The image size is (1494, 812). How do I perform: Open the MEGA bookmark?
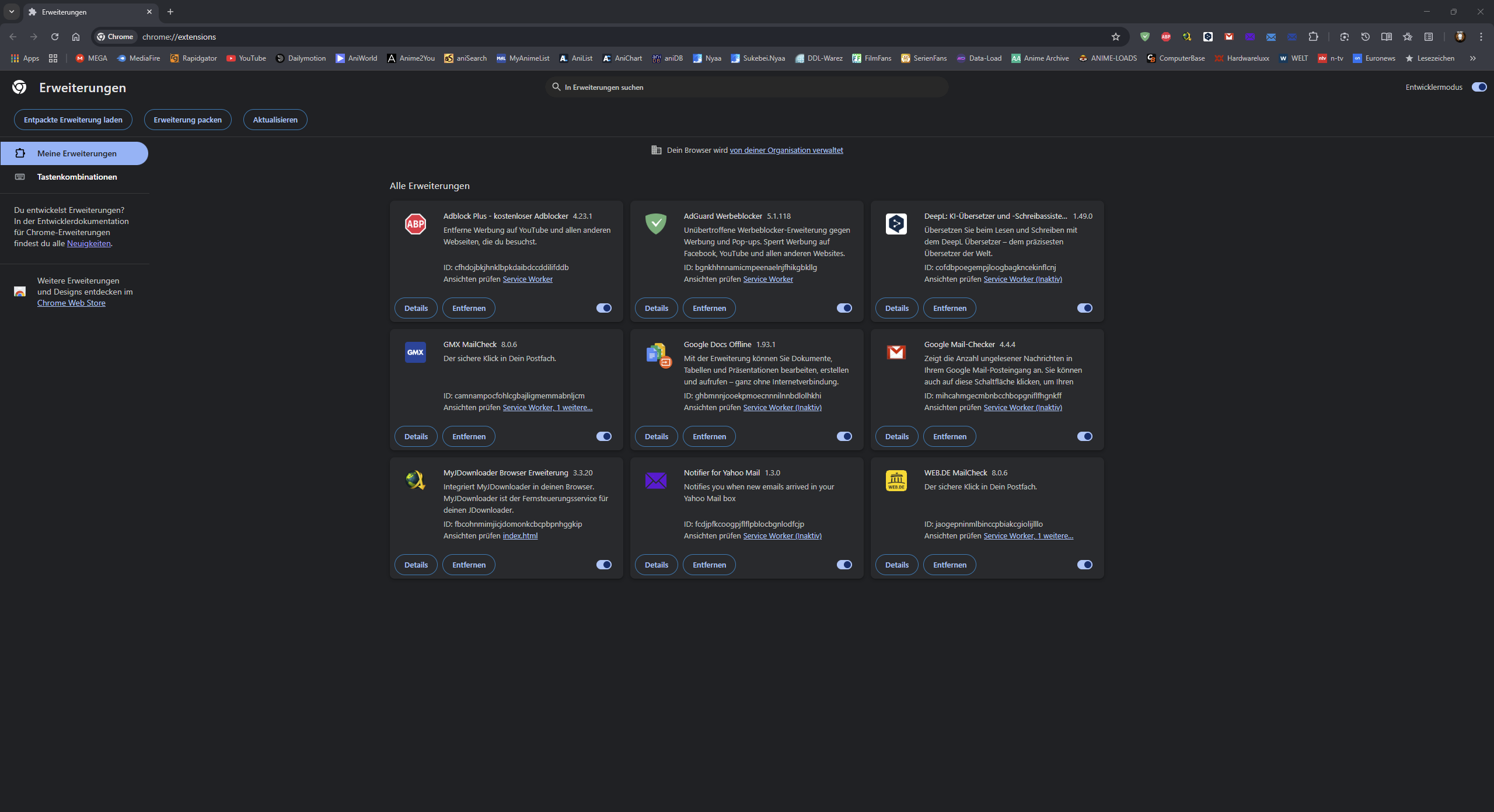[x=91, y=58]
